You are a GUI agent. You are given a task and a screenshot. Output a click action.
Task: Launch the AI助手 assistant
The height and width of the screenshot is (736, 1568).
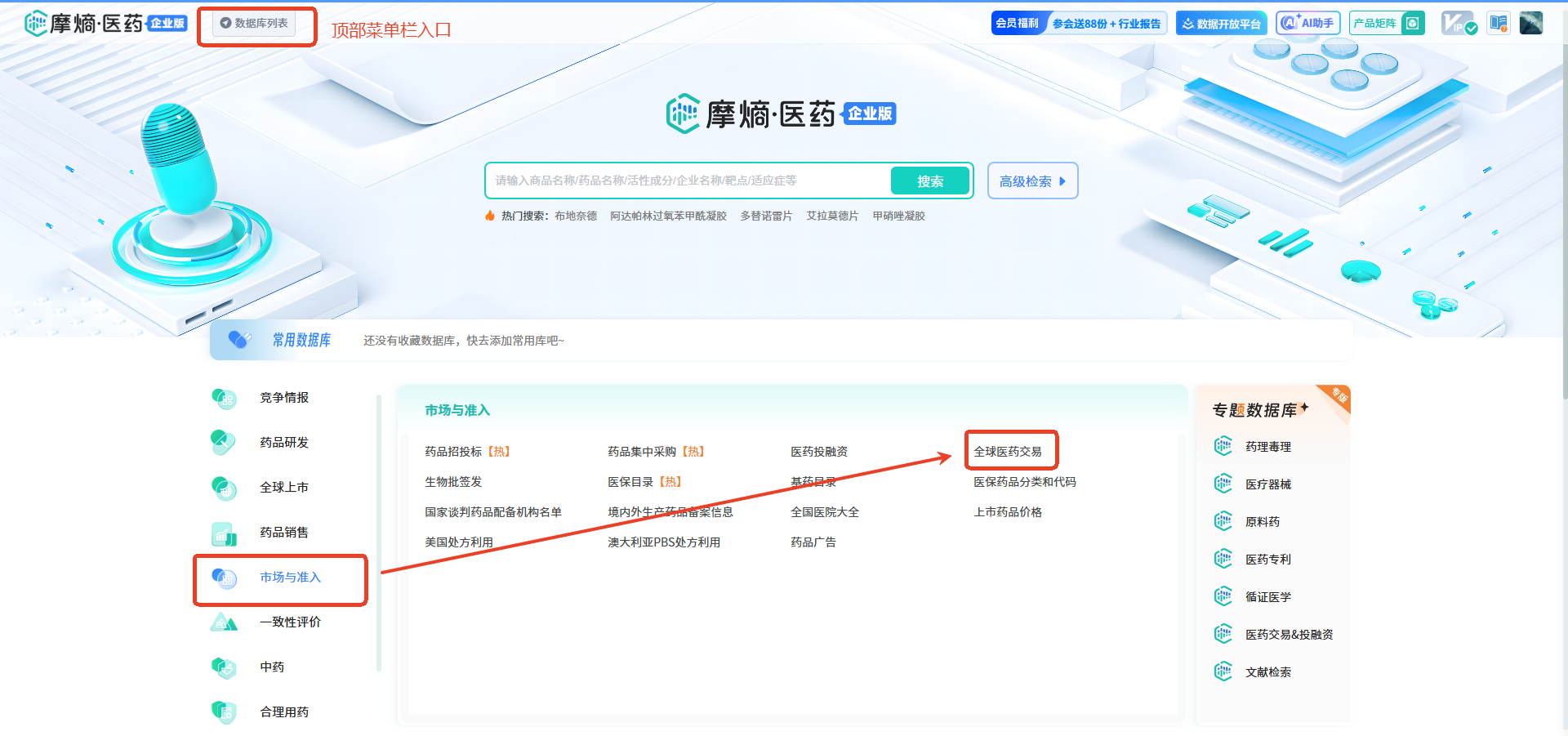(x=1307, y=23)
